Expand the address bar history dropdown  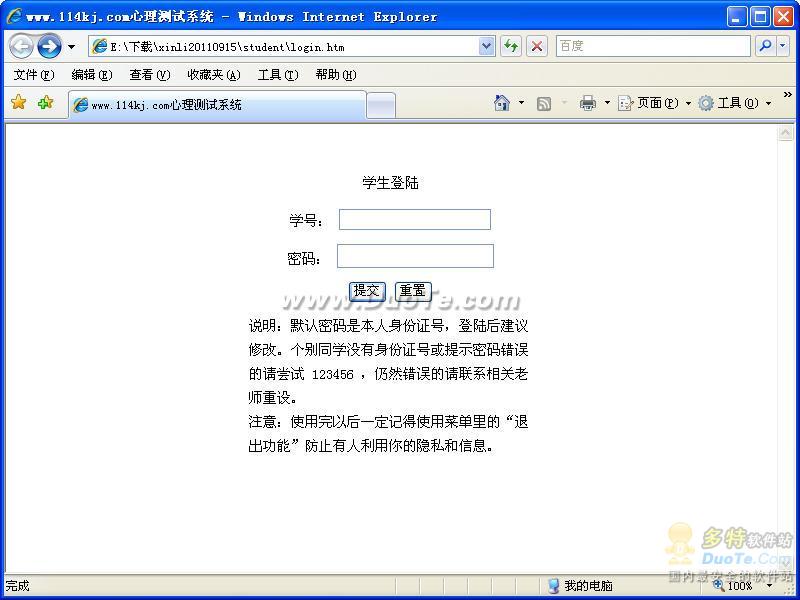pos(487,47)
